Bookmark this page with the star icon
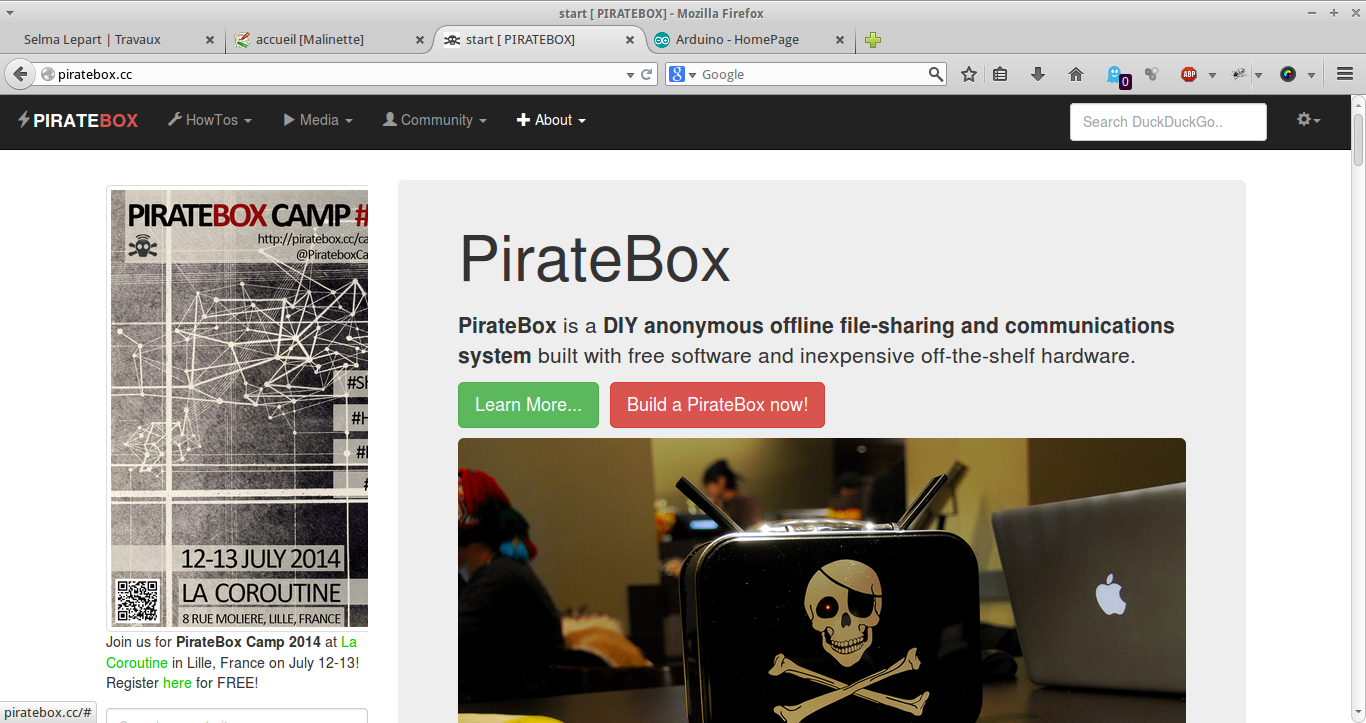 coord(968,74)
